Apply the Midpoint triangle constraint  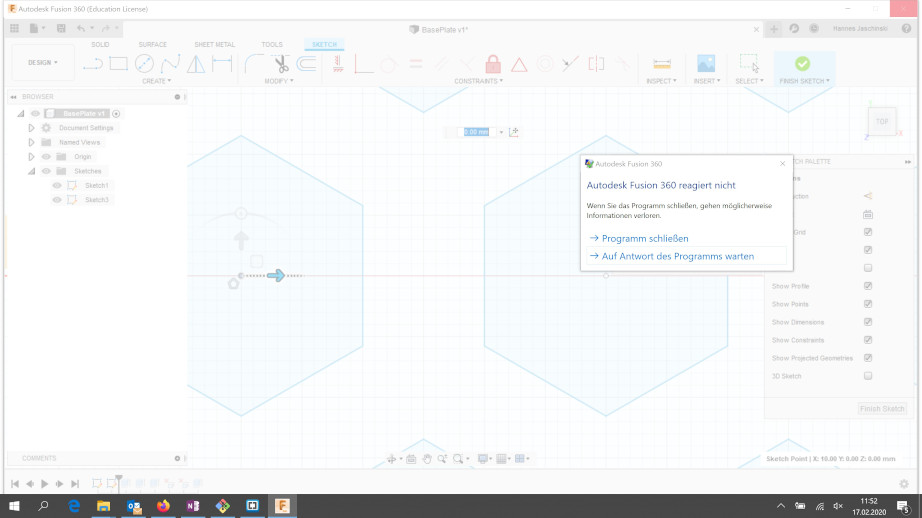click(519, 64)
